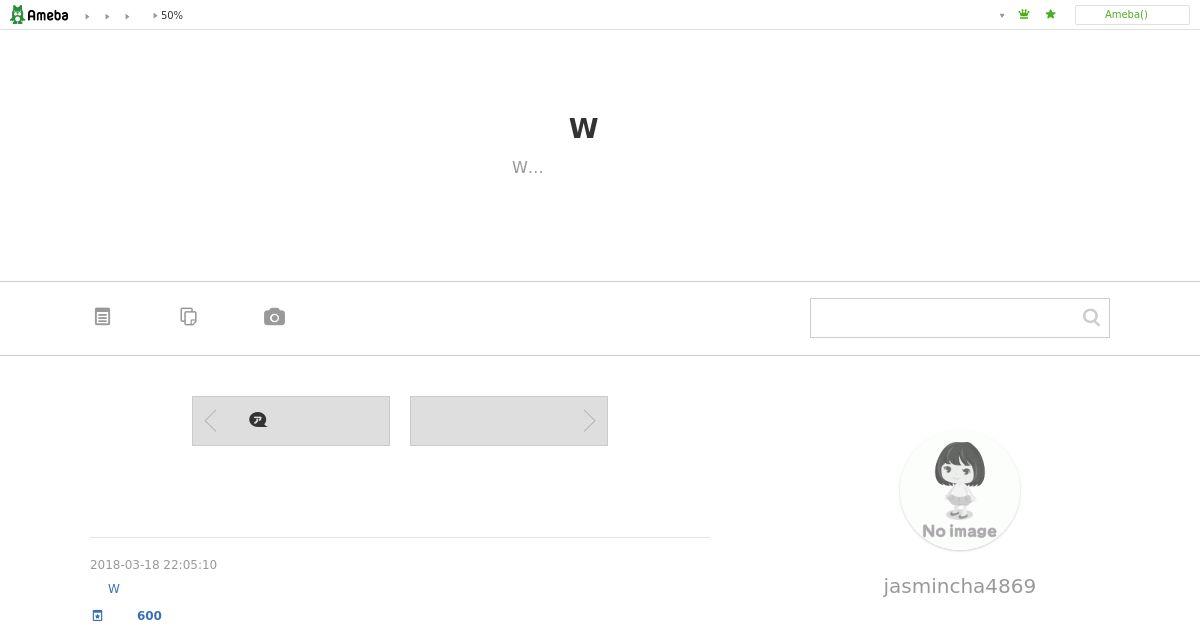Click the Ameba logo in the top bar
This screenshot has height=630, width=1200.
tap(39, 15)
